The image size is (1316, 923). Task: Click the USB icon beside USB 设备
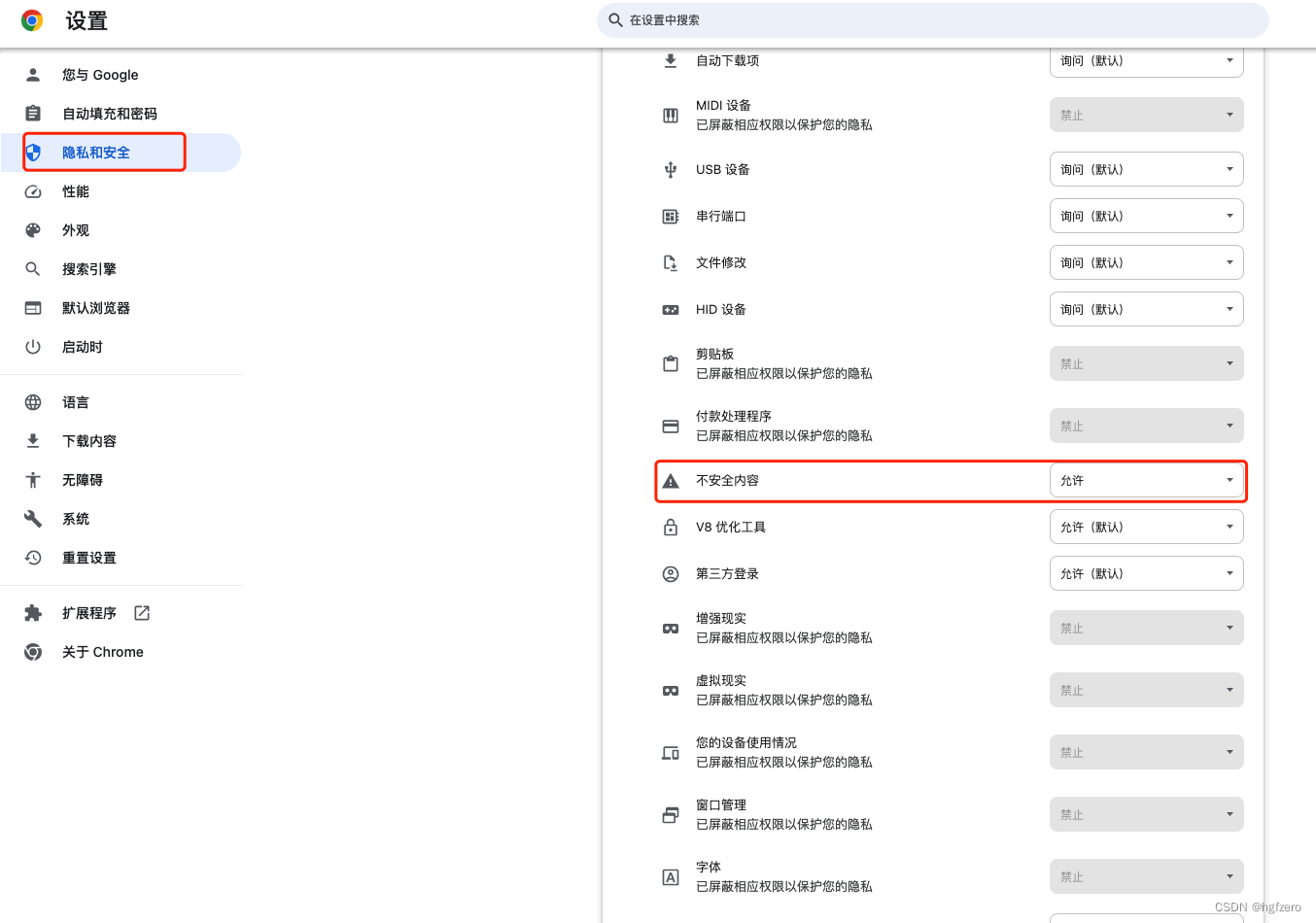tap(671, 170)
